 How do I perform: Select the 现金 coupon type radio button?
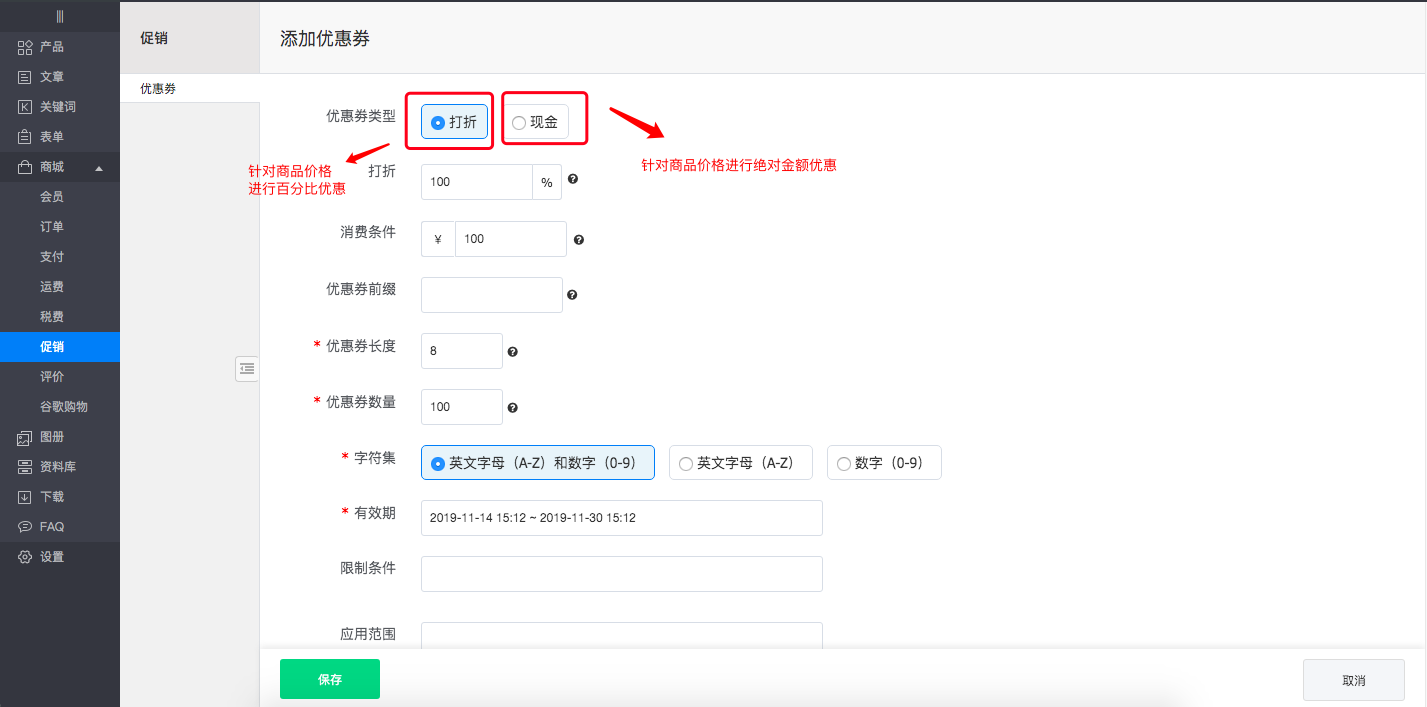pyautogui.click(x=519, y=123)
